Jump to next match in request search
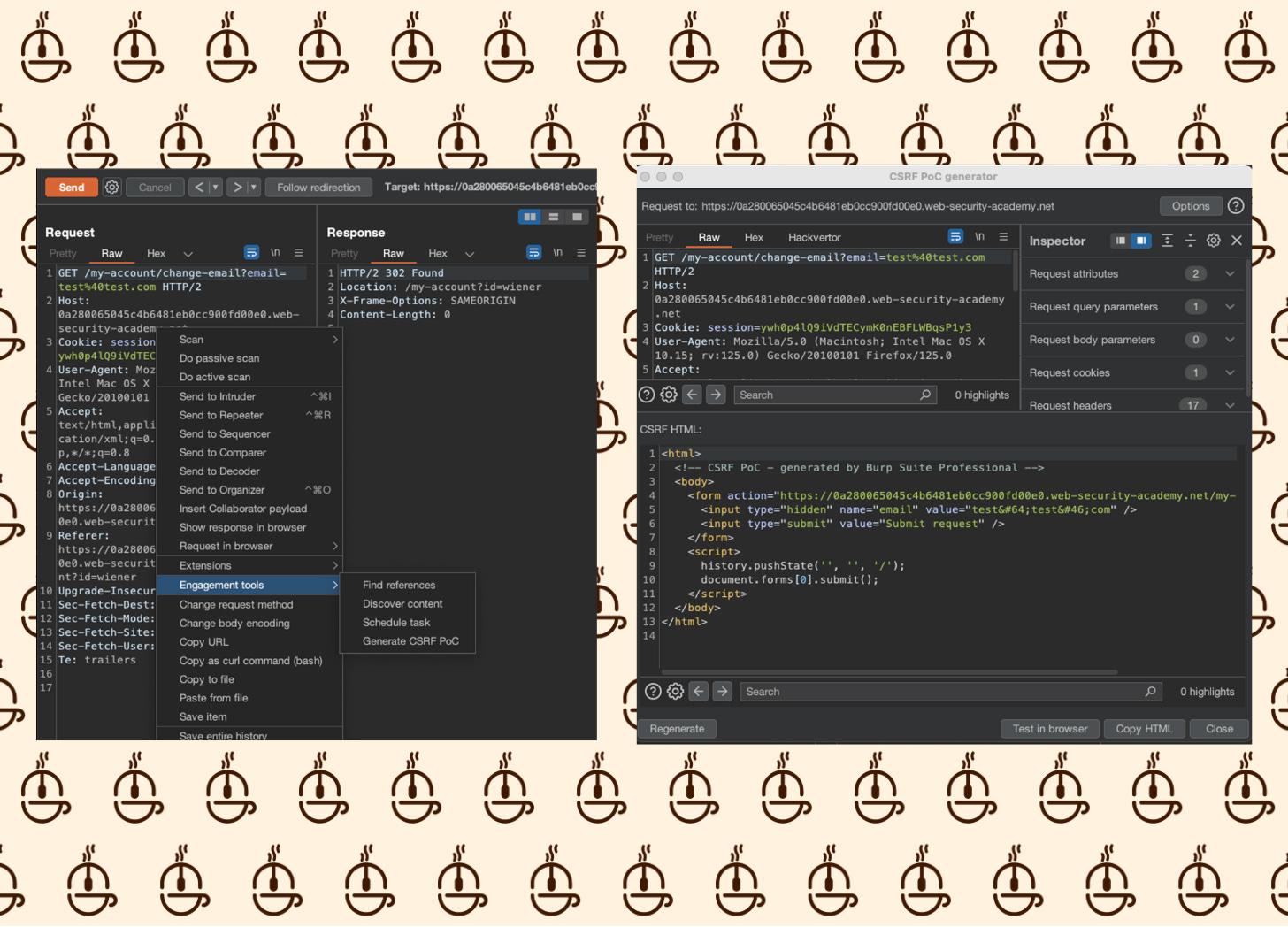The image size is (1288, 927). click(x=716, y=395)
